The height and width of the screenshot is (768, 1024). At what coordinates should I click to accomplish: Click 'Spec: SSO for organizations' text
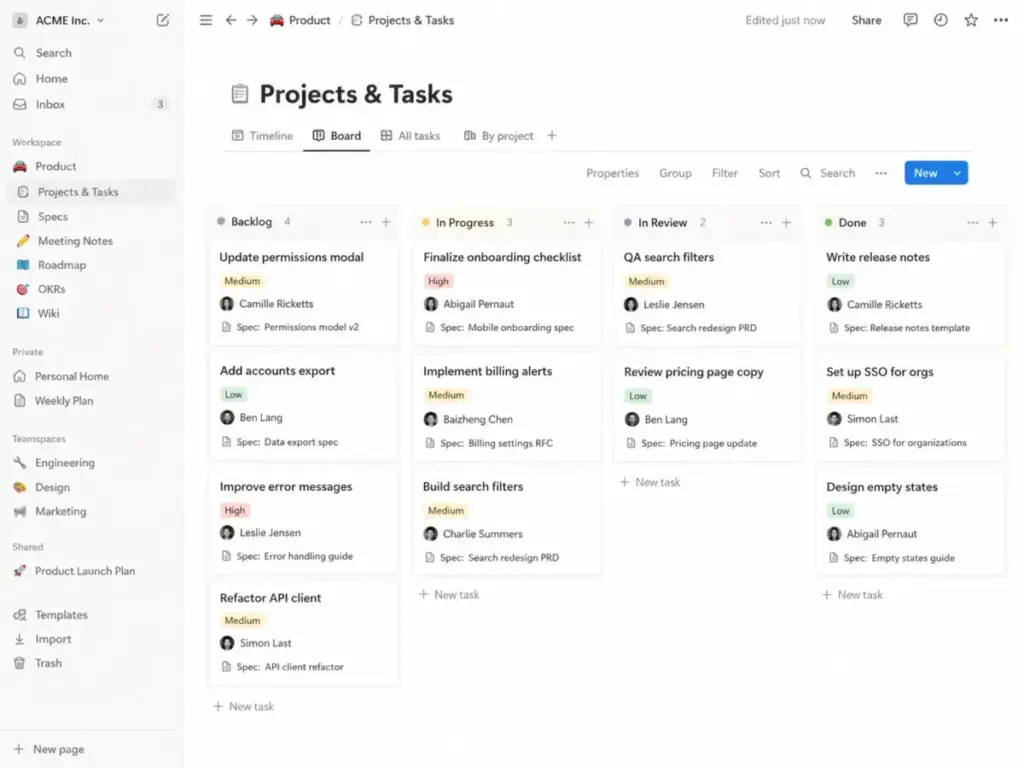(904, 442)
